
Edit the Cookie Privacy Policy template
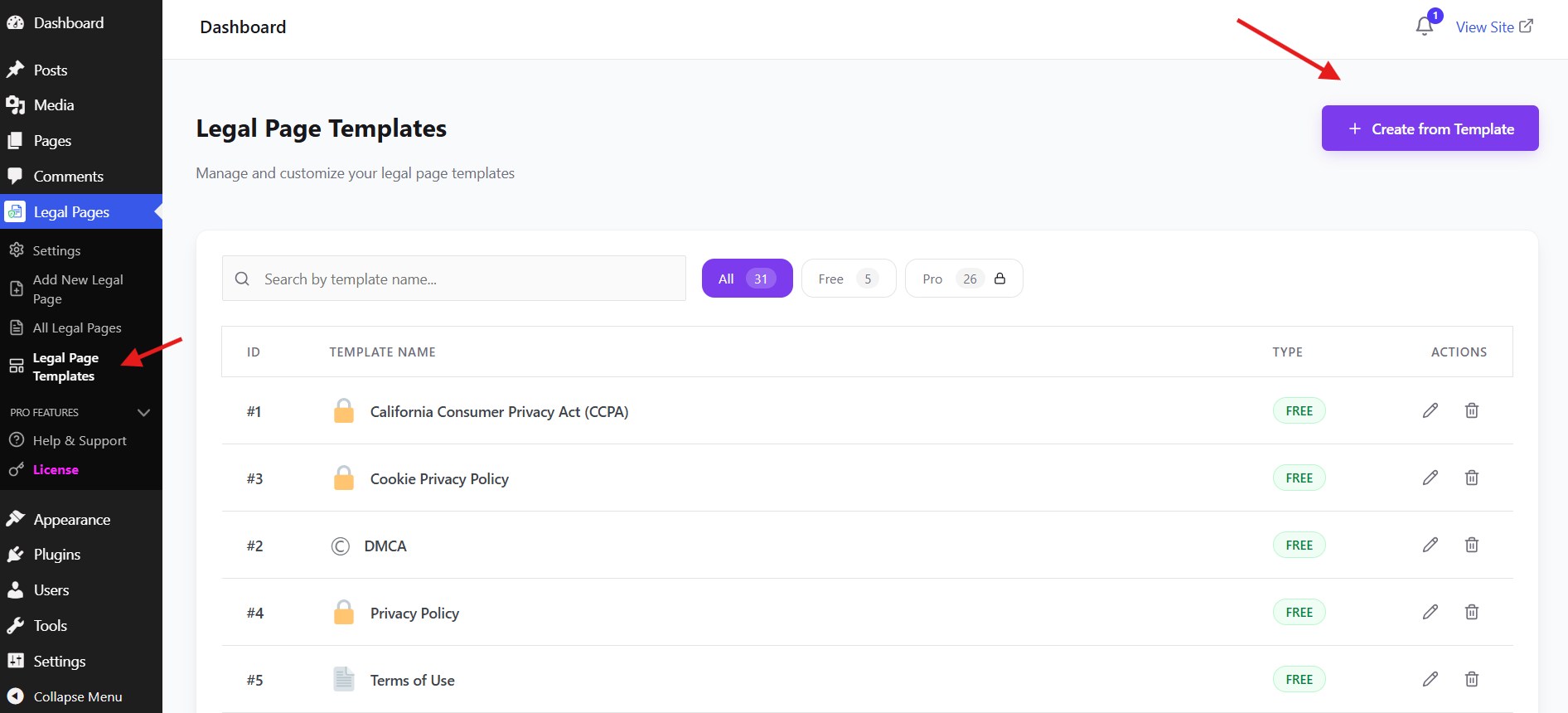[x=1430, y=478]
